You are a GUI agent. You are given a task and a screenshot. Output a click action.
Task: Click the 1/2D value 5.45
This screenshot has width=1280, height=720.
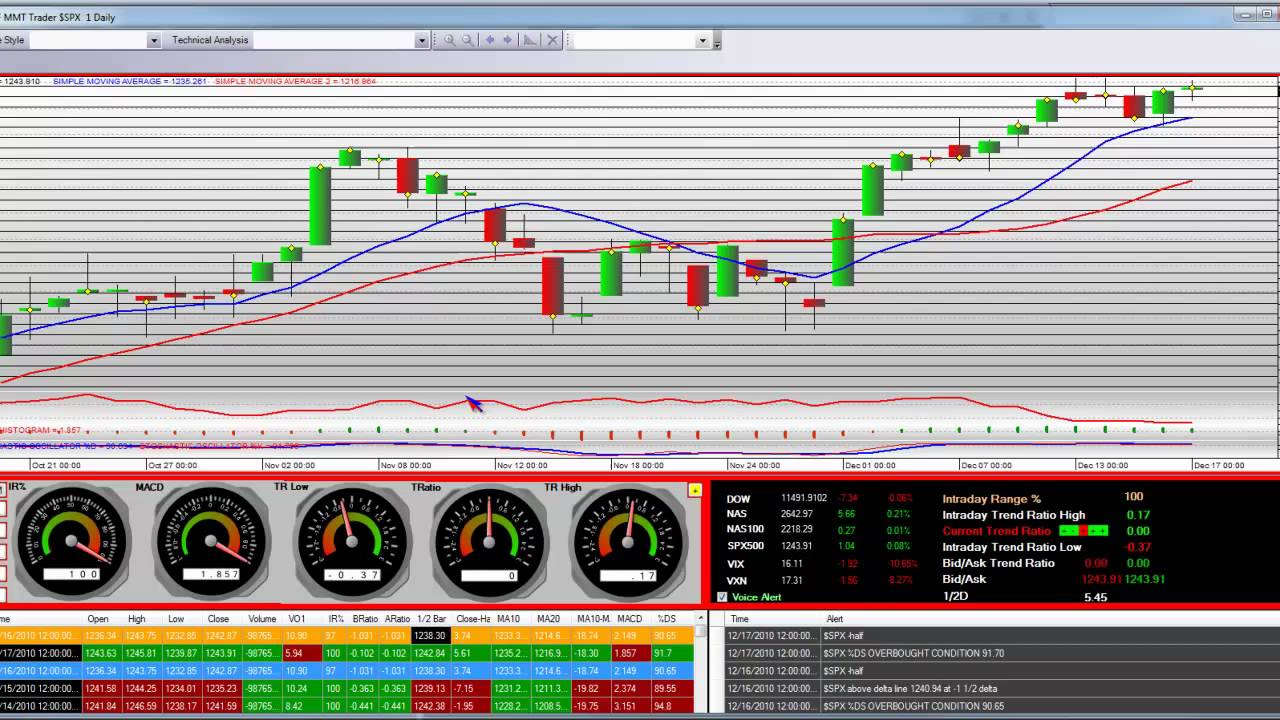coord(1095,596)
